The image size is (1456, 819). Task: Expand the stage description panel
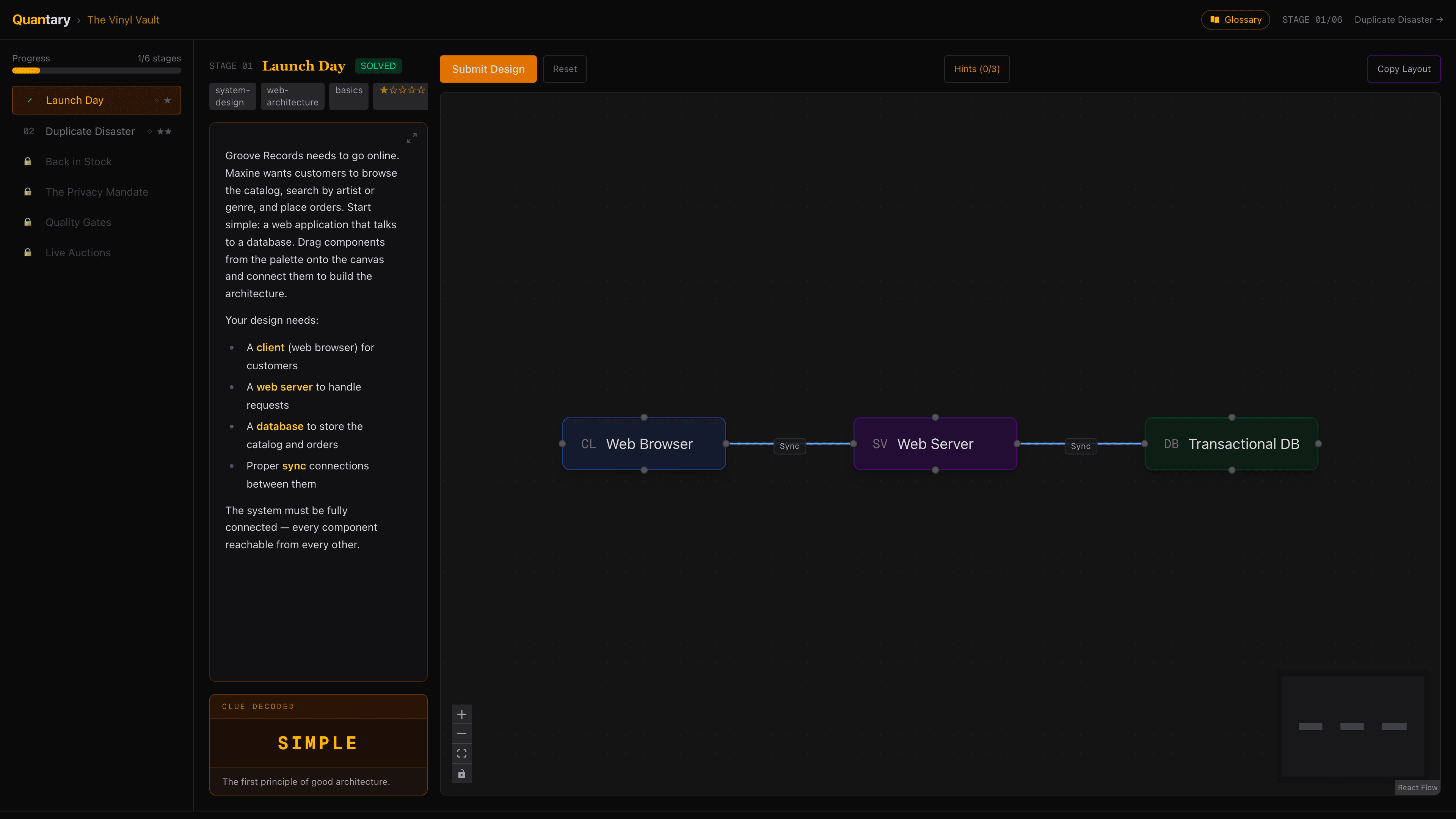(x=411, y=138)
